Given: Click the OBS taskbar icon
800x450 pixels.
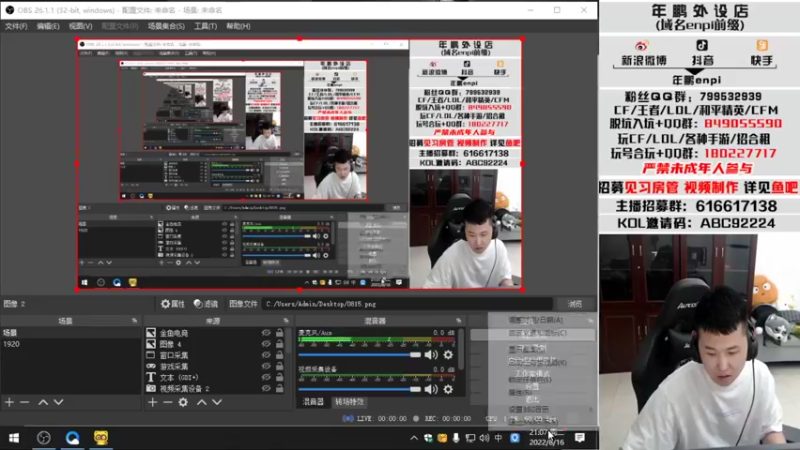Looking at the screenshot, I should point(44,438).
